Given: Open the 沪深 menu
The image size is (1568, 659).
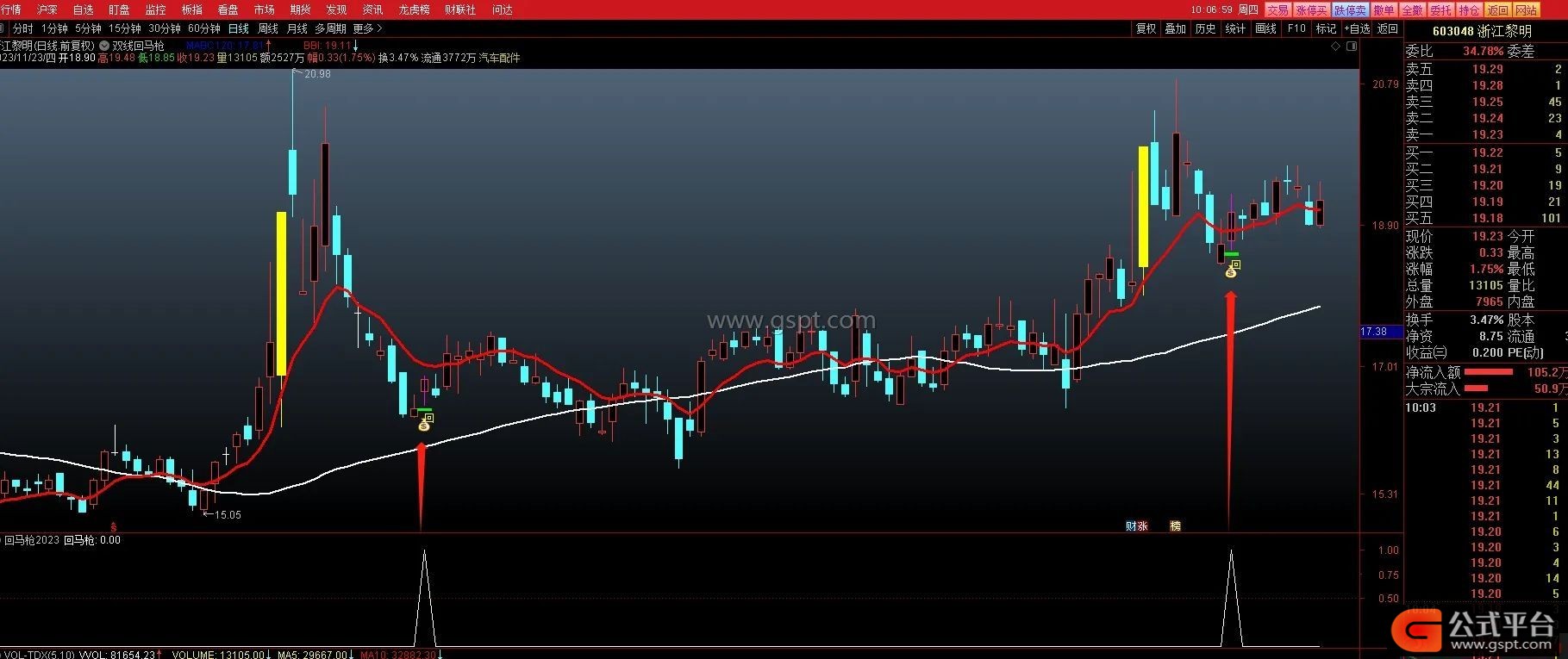Looking at the screenshot, I should (x=47, y=9).
